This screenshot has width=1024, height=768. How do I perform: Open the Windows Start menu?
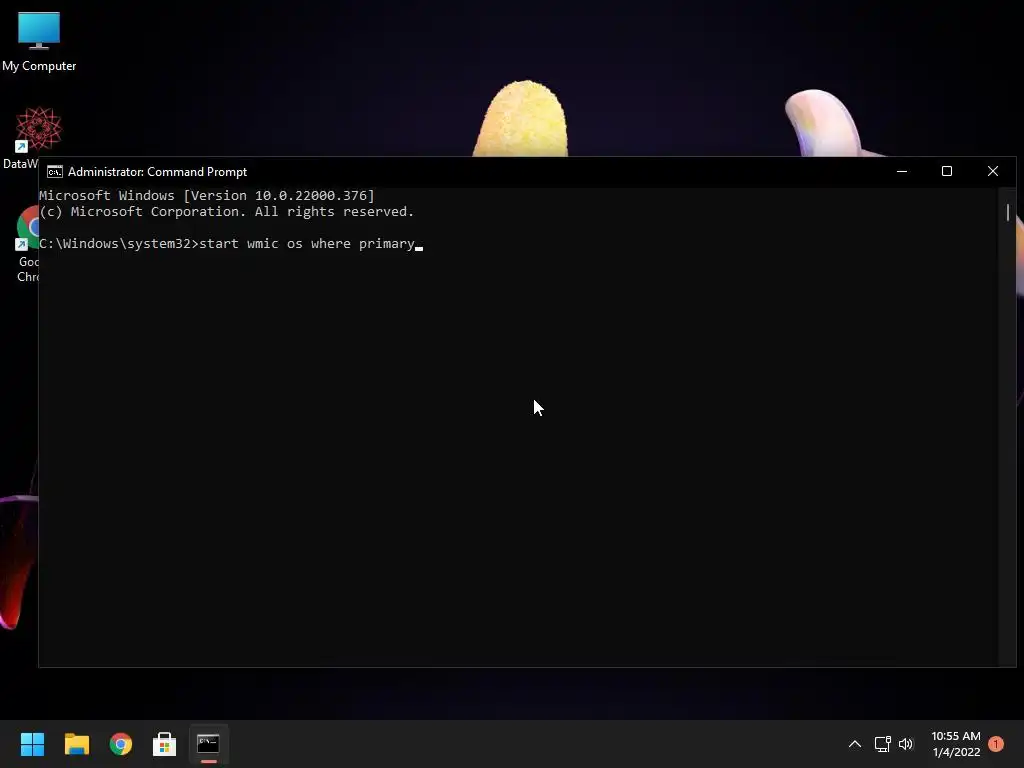[32, 744]
